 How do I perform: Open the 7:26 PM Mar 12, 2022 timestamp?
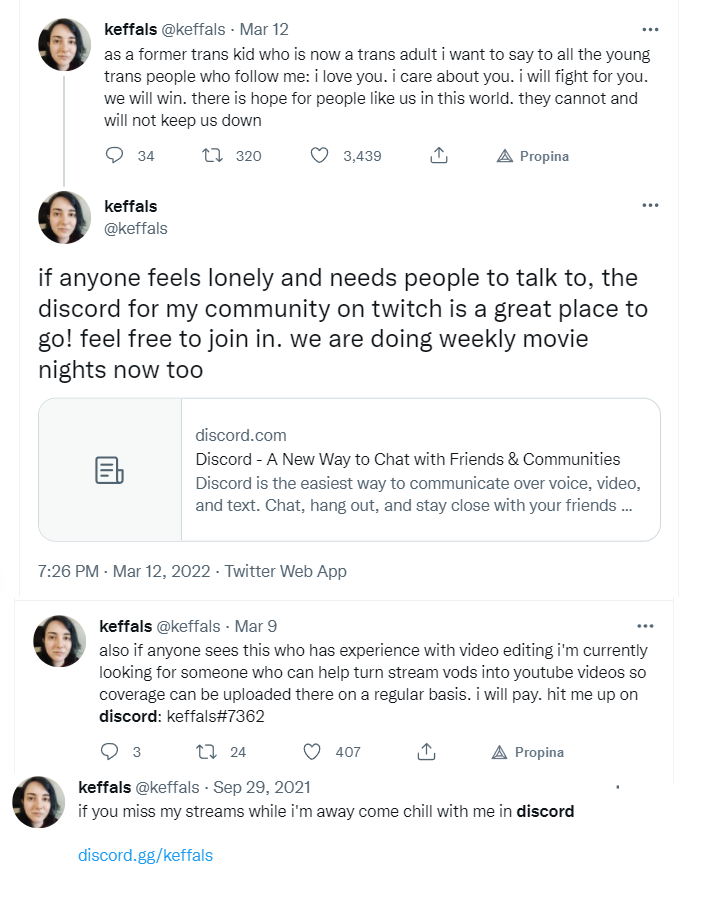click(123, 571)
